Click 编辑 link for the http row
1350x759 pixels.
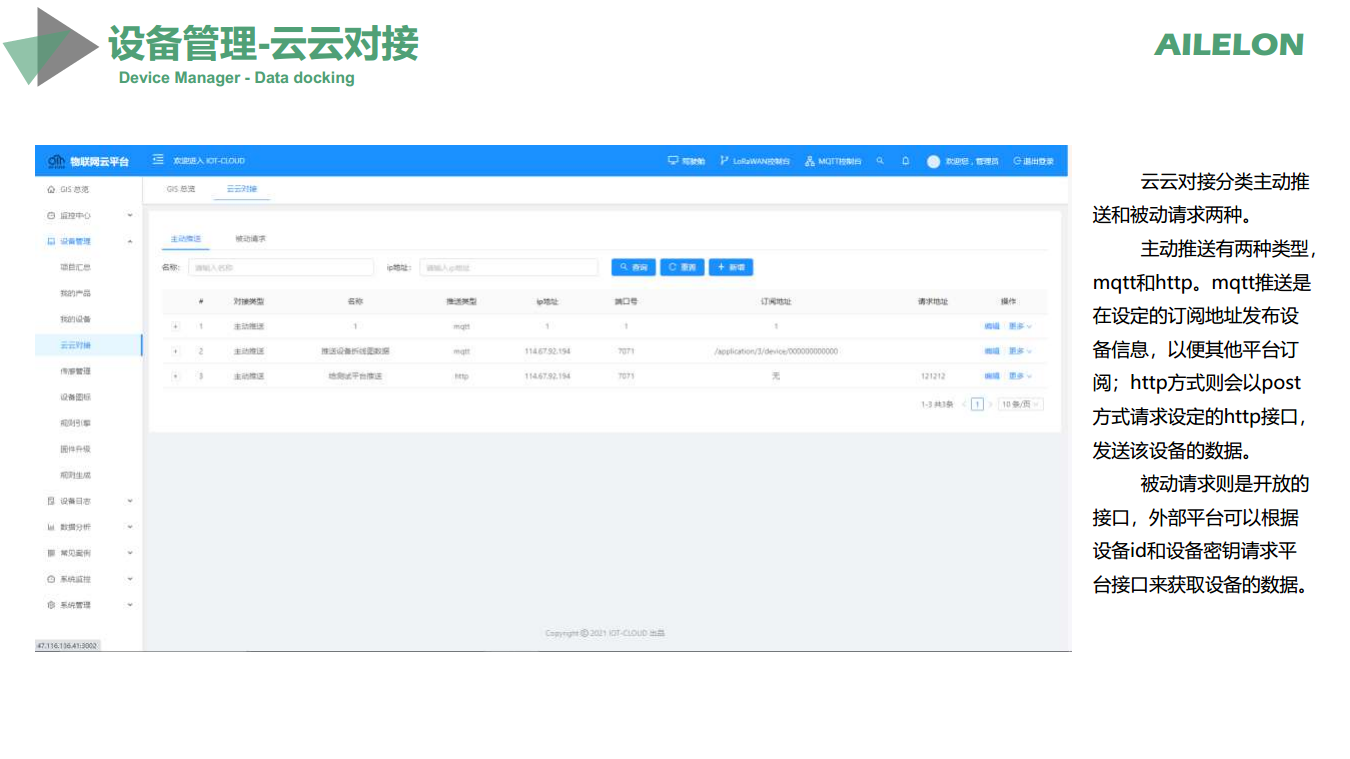(991, 376)
